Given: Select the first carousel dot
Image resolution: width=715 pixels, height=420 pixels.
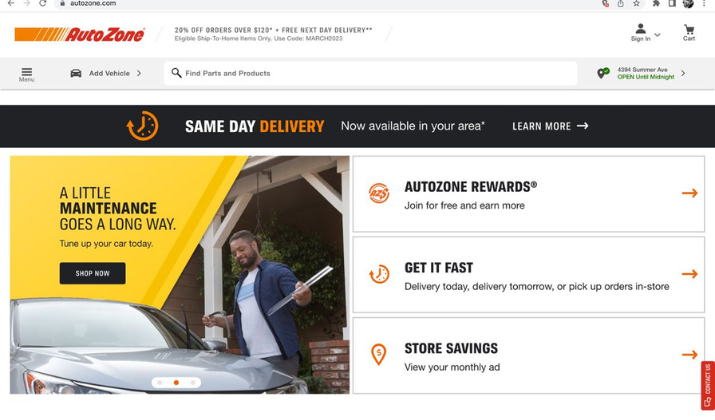Looking at the screenshot, I should [160, 383].
